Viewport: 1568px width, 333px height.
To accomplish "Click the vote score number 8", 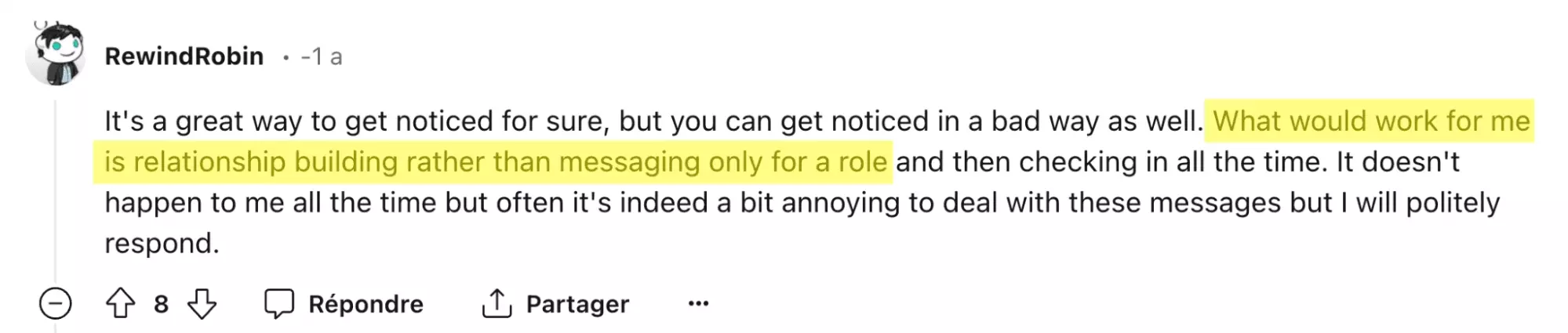I will (161, 304).
